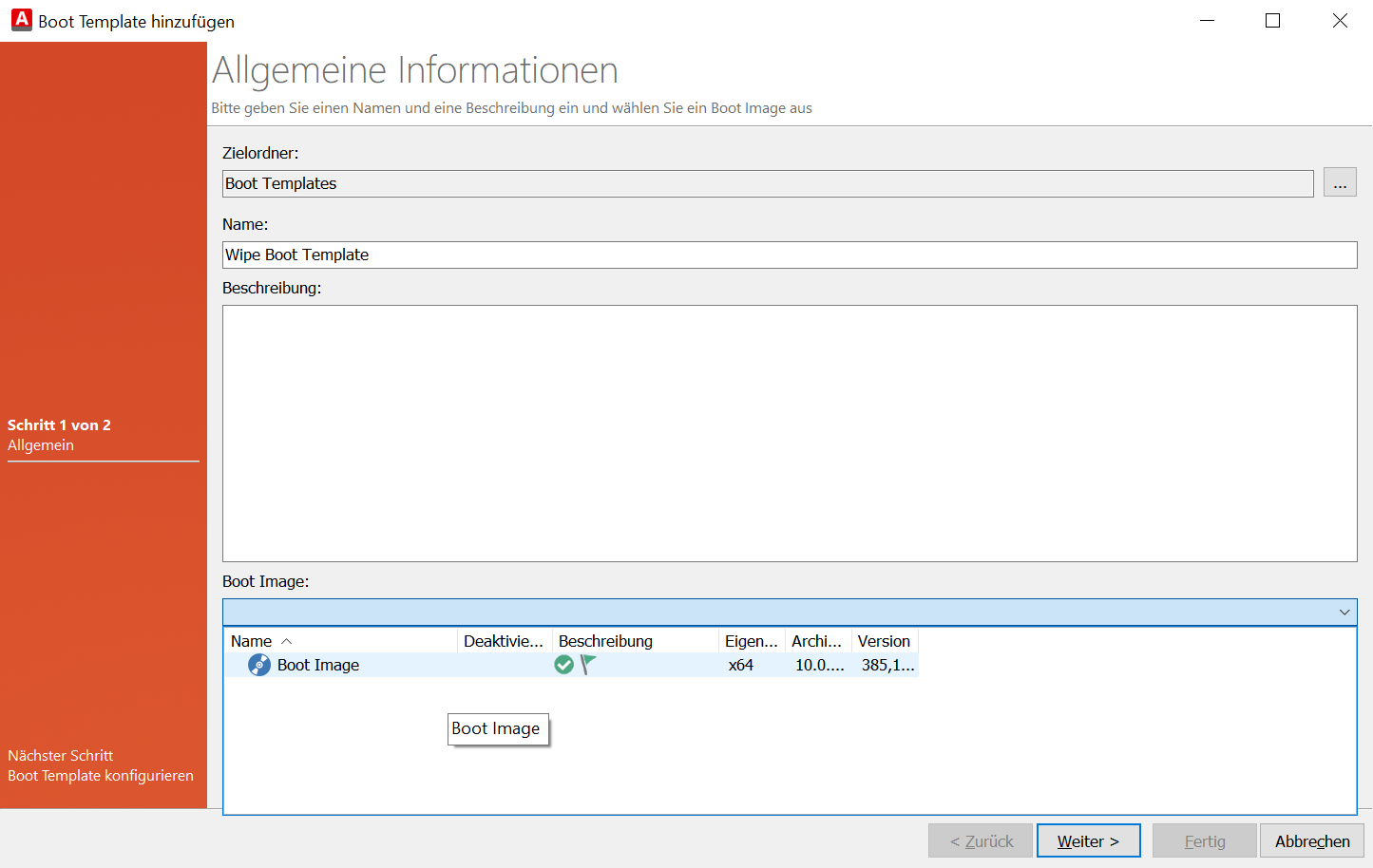The height and width of the screenshot is (868, 1373).
Task: Sort list by the Name column header
Action: [x=252, y=641]
